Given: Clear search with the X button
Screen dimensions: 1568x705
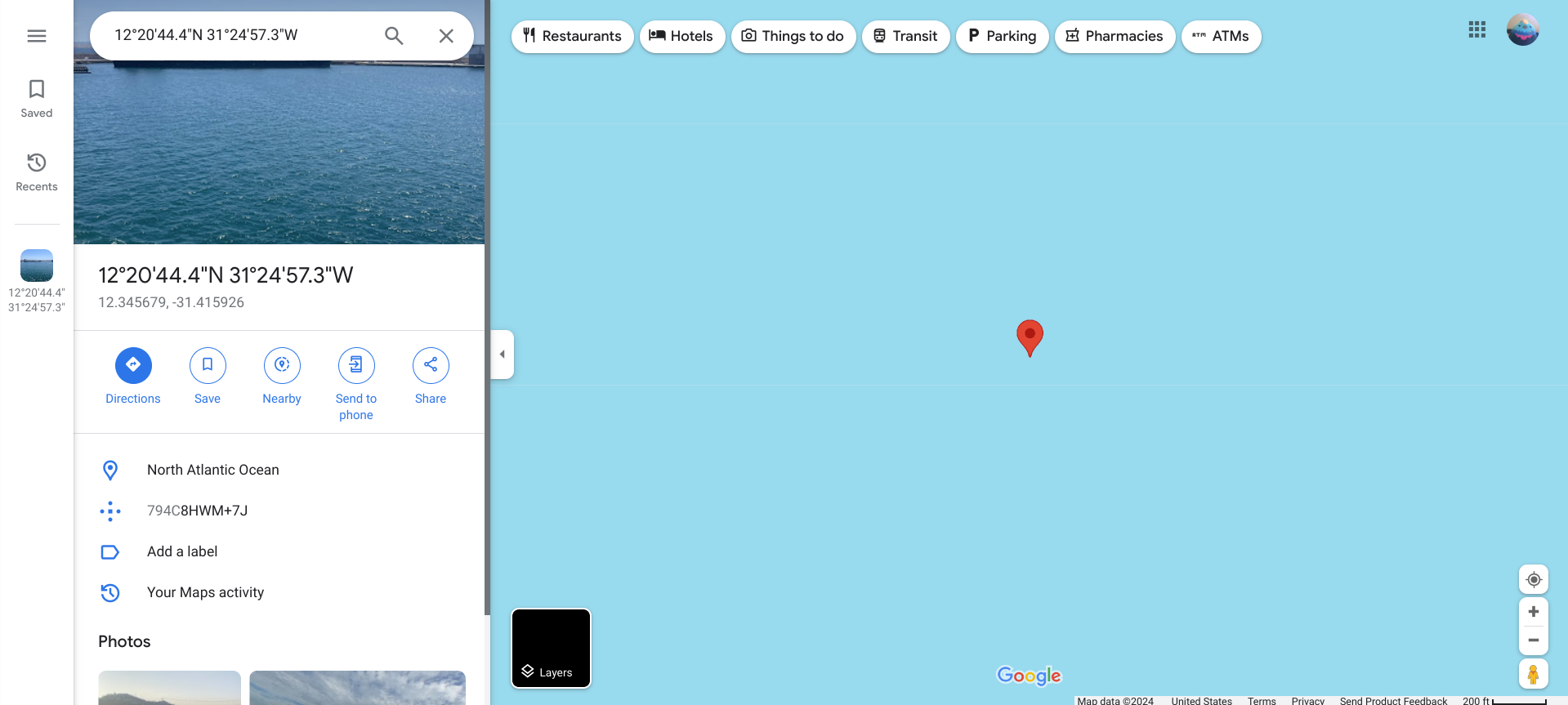Looking at the screenshot, I should pos(445,36).
